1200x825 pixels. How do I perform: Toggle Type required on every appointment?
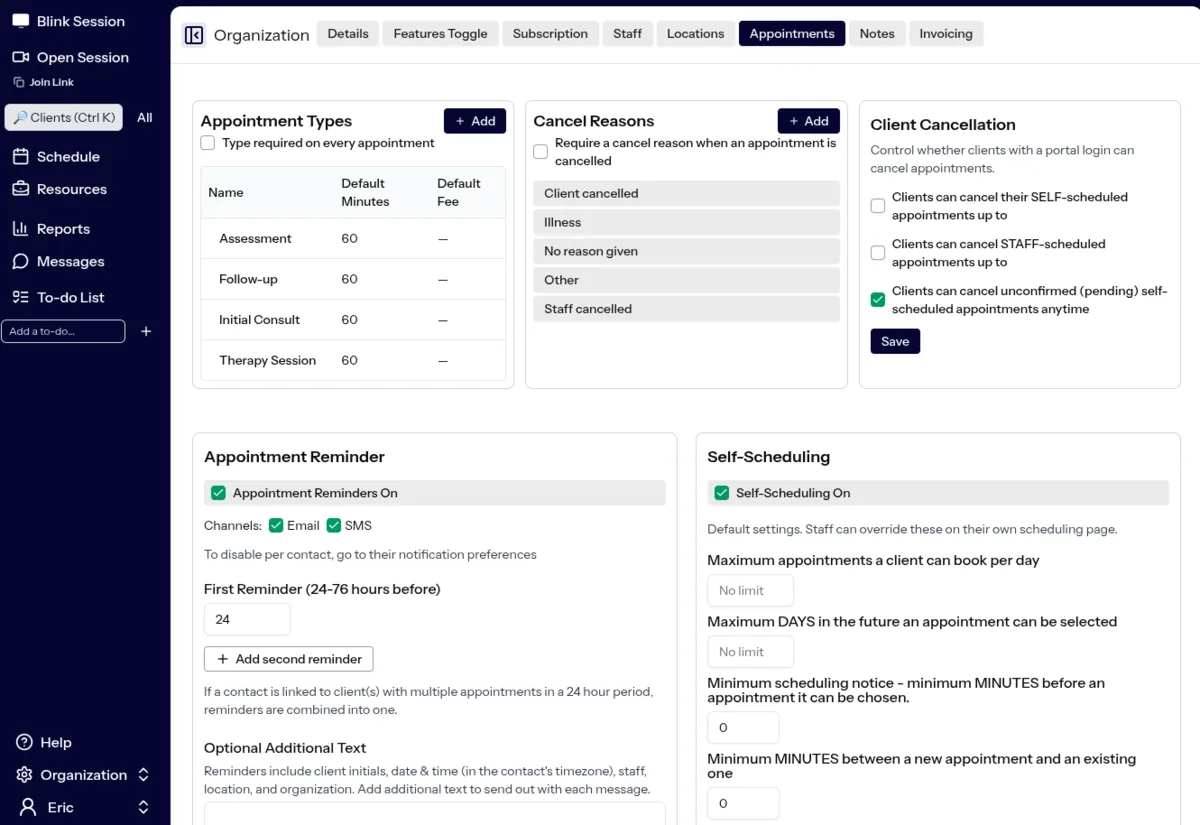point(208,143)
